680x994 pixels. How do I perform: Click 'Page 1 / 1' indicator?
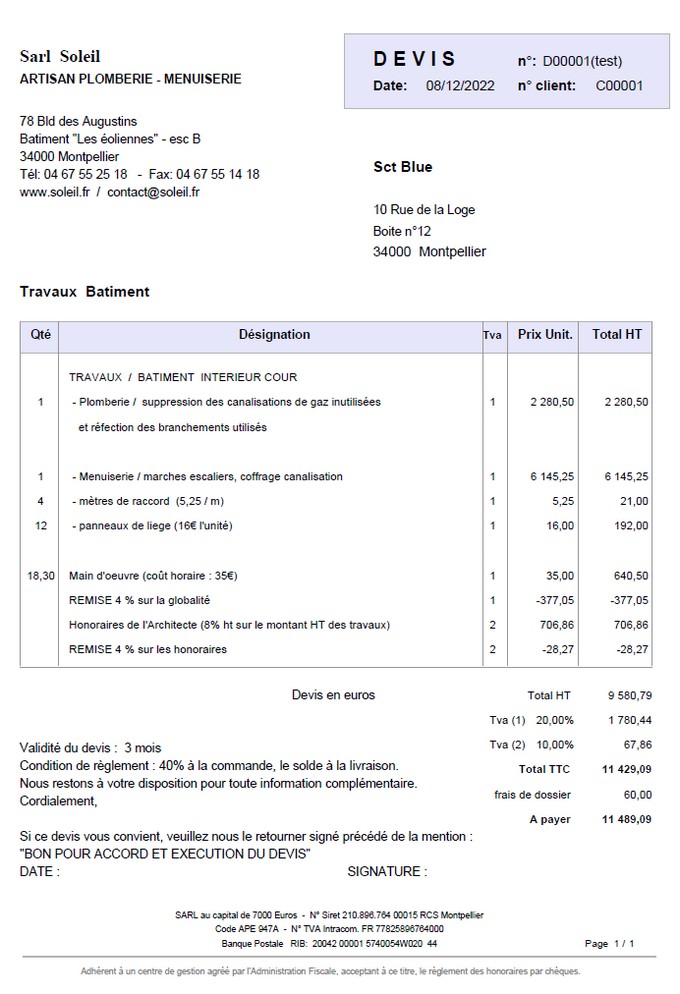(x=609, y=944)
